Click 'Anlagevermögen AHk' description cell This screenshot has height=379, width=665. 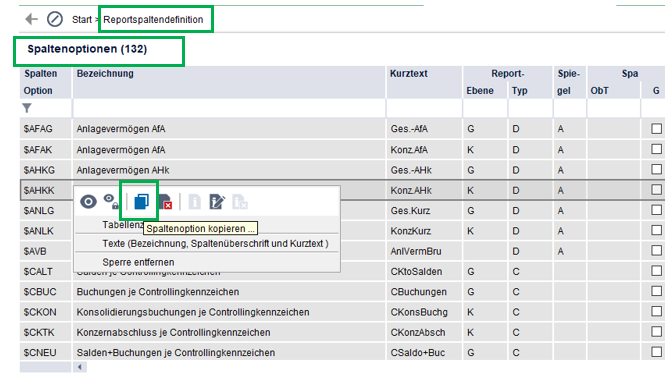pos(229,170)
